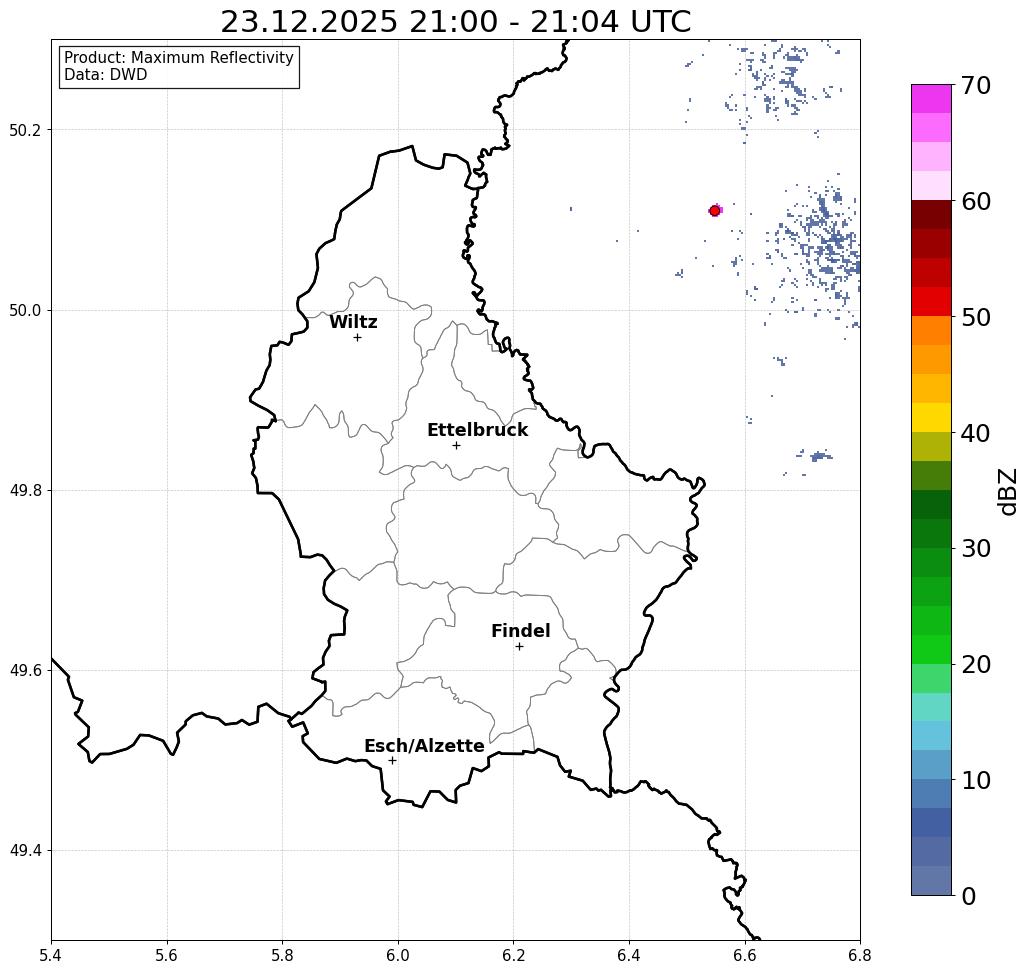
Task: Click the latitude tick label 49.4
Action: (25, 851)
